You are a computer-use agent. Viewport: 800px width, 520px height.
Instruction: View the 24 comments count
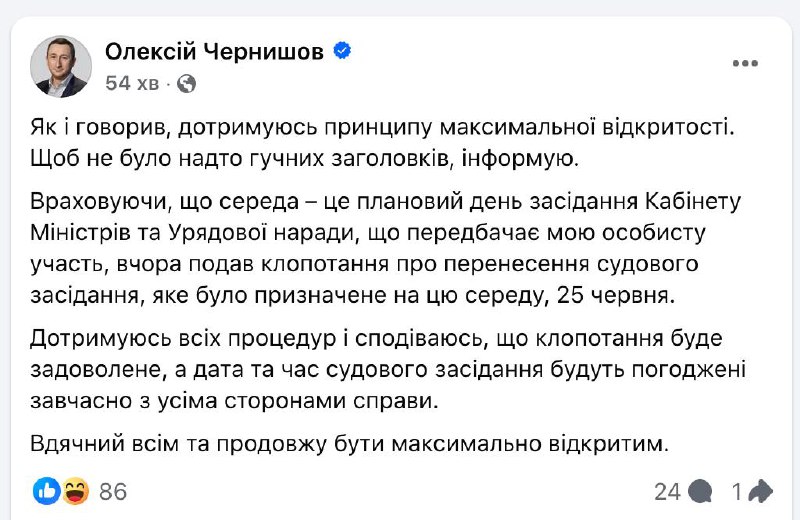(667, 492)
